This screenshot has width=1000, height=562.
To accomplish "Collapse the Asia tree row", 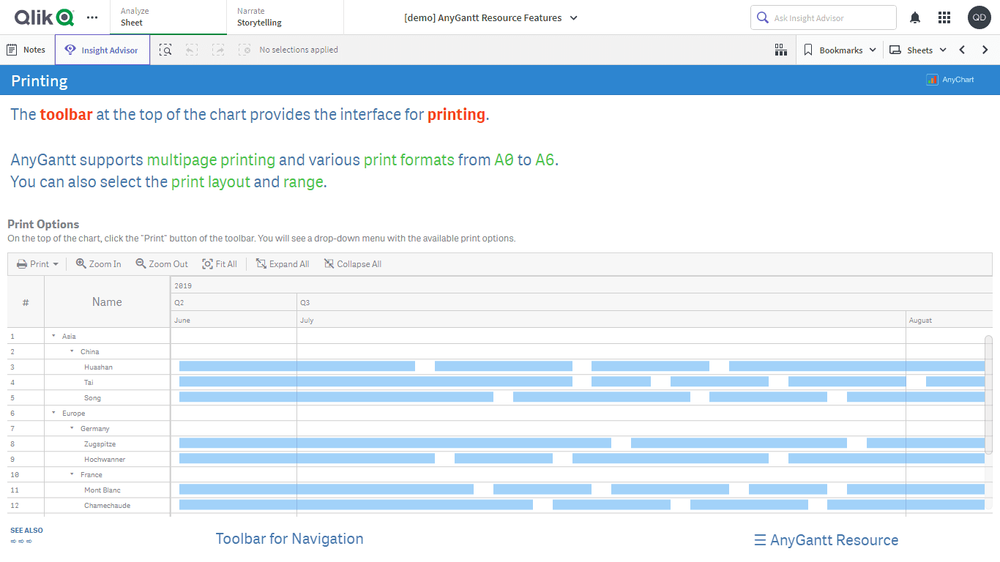I will pyautogui.click(x=54, y=337).
